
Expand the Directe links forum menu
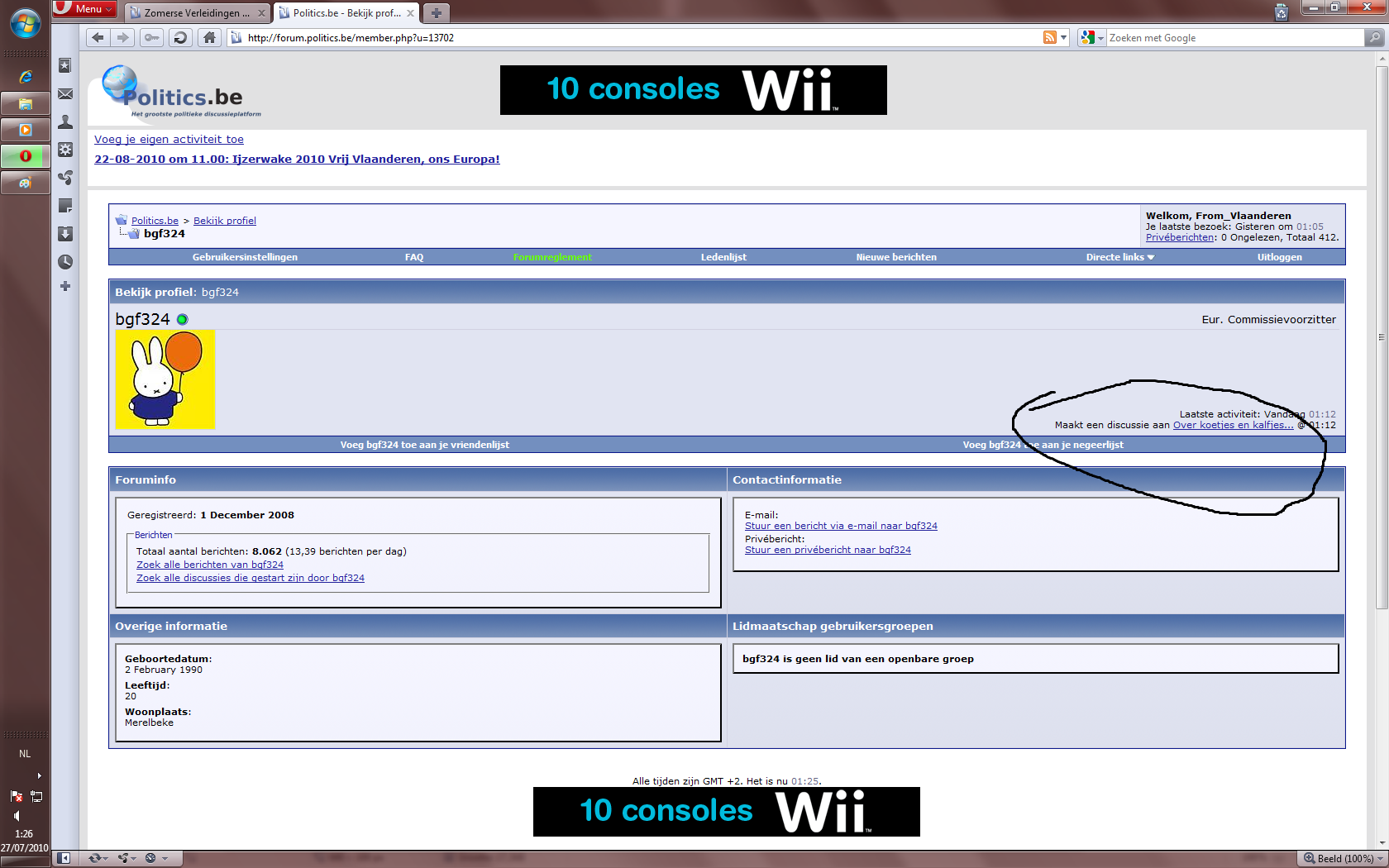point(1119,257)
